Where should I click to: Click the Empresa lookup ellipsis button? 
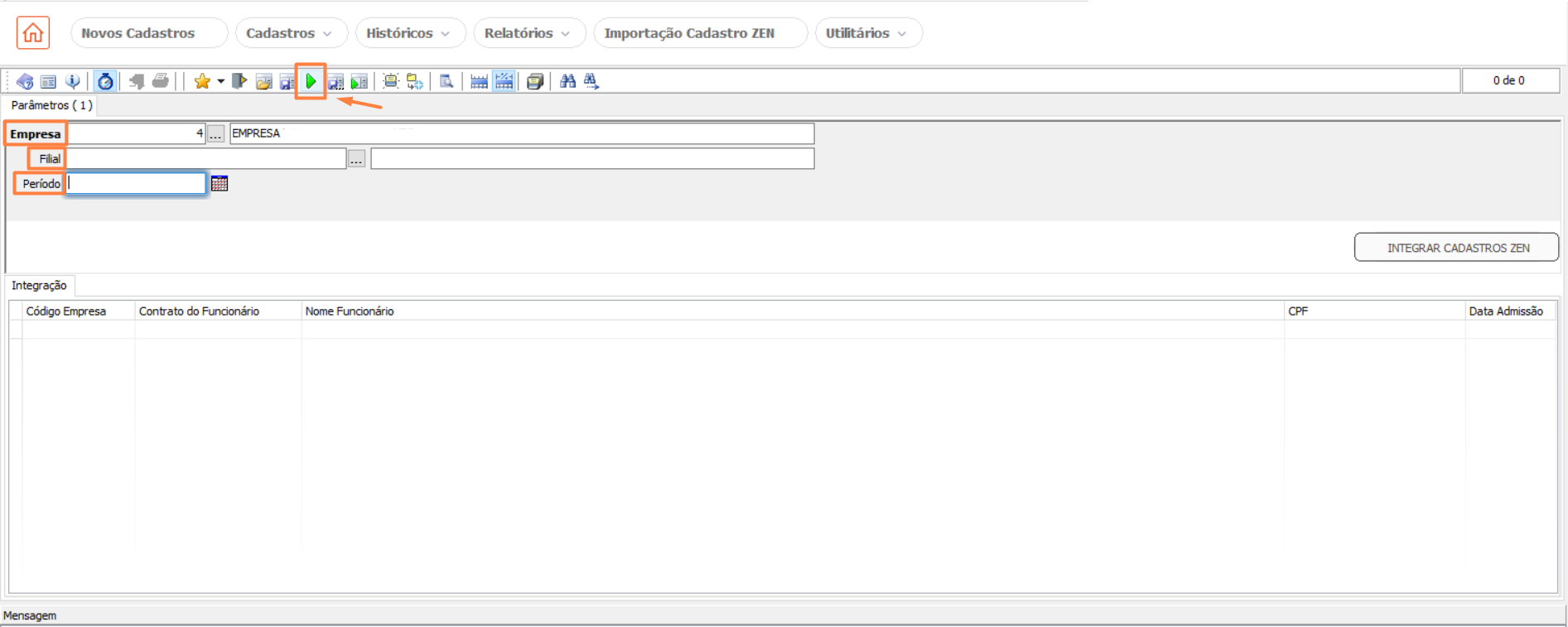coord(215,134)
